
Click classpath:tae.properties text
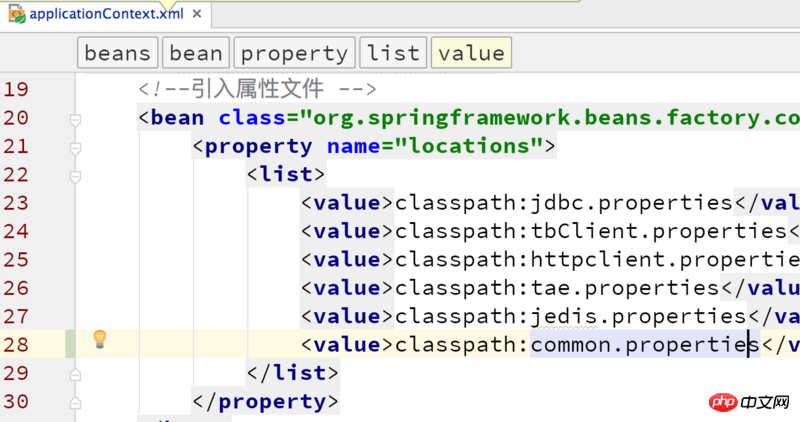pos(557,288)
